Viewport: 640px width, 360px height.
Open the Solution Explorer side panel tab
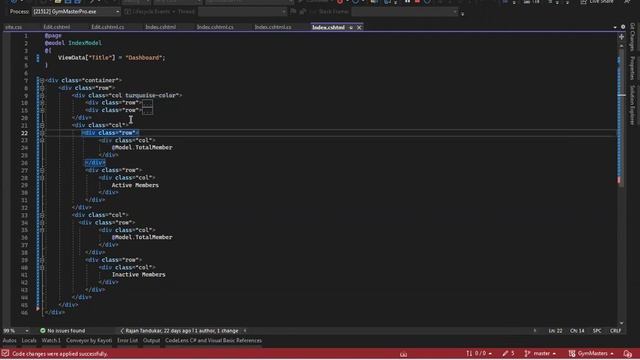tap(632, 105)
